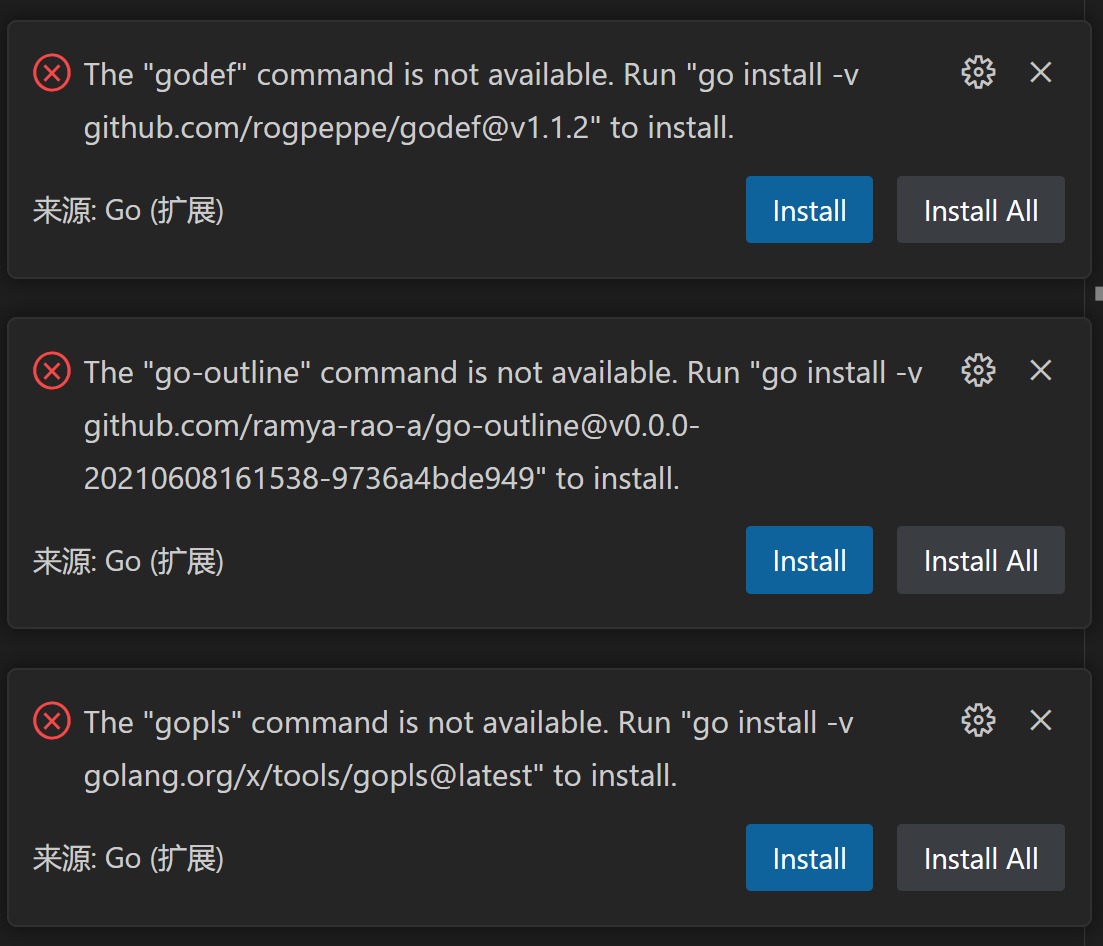This screenshot has width=1103, height=946.
Task: Click the red error icon beside go-outline message
Action: 52,371
